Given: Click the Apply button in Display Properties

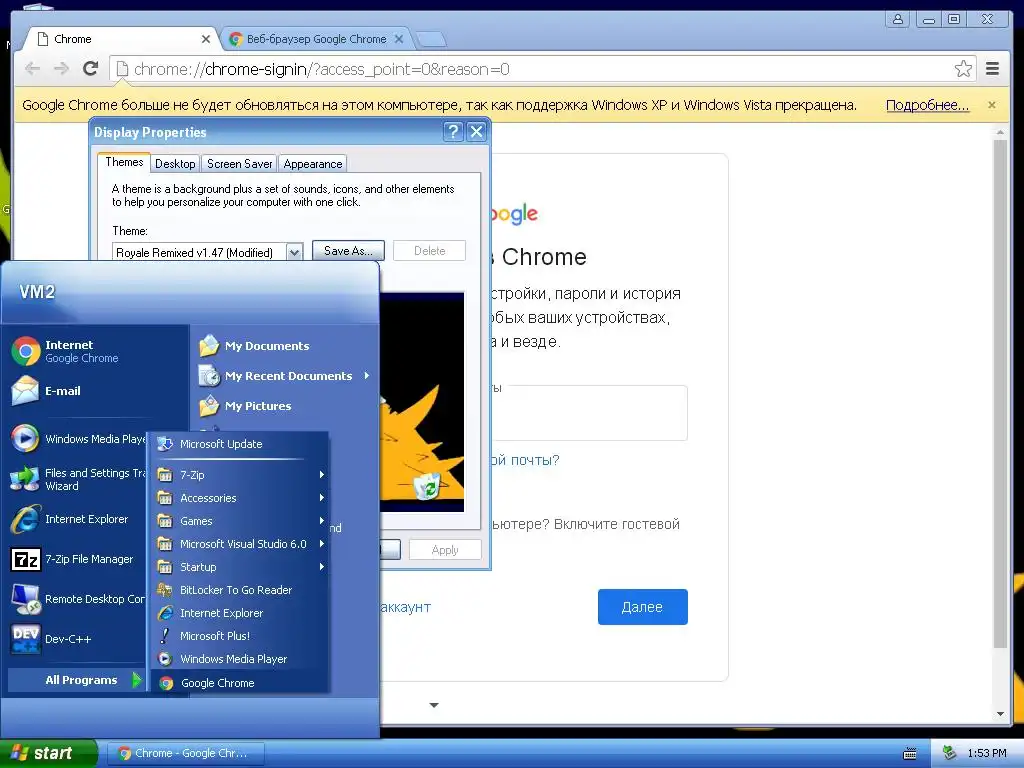Looking at the screenshot, I should [x=445, y=550].
